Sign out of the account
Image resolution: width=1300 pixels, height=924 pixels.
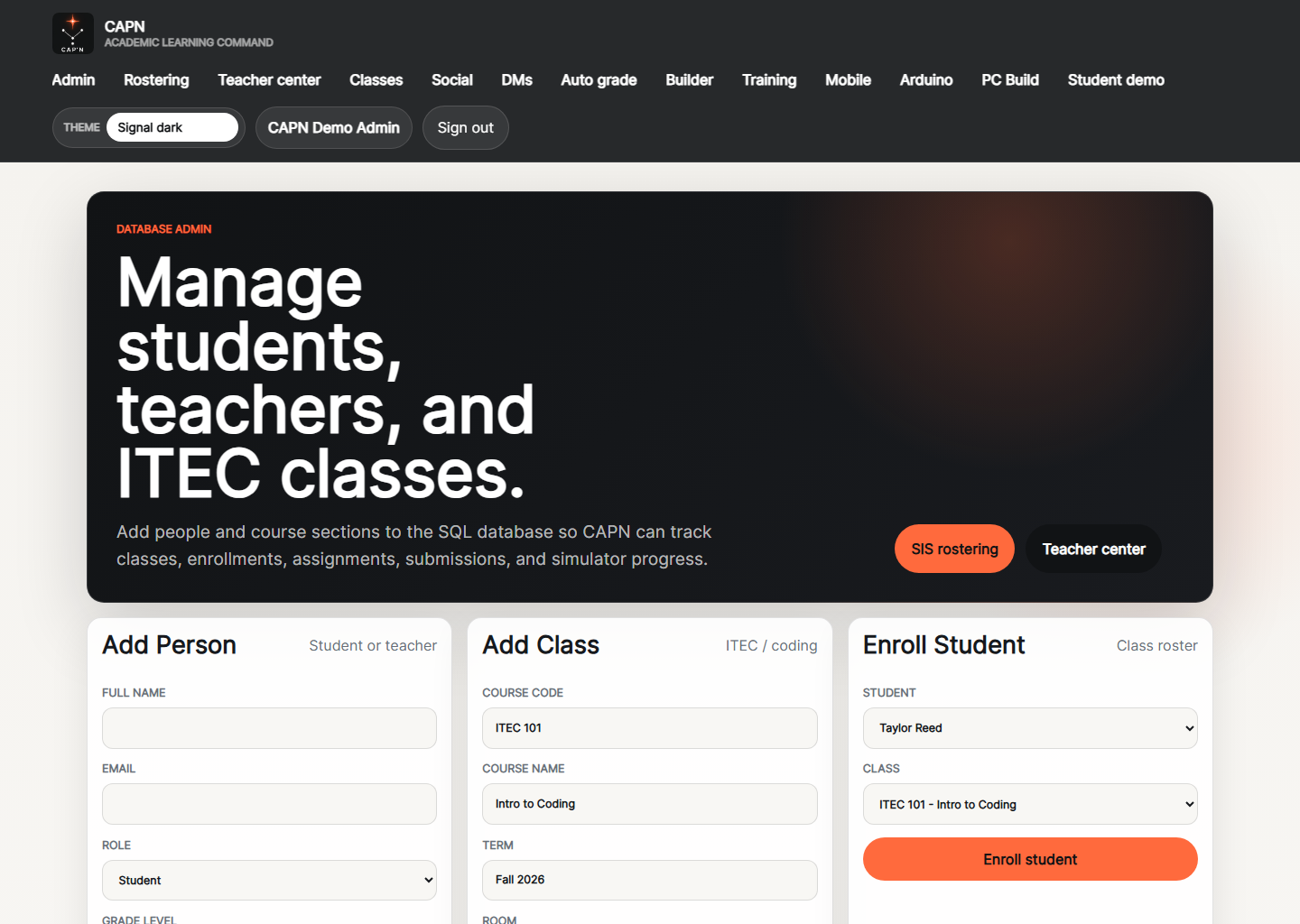point(466,128)
